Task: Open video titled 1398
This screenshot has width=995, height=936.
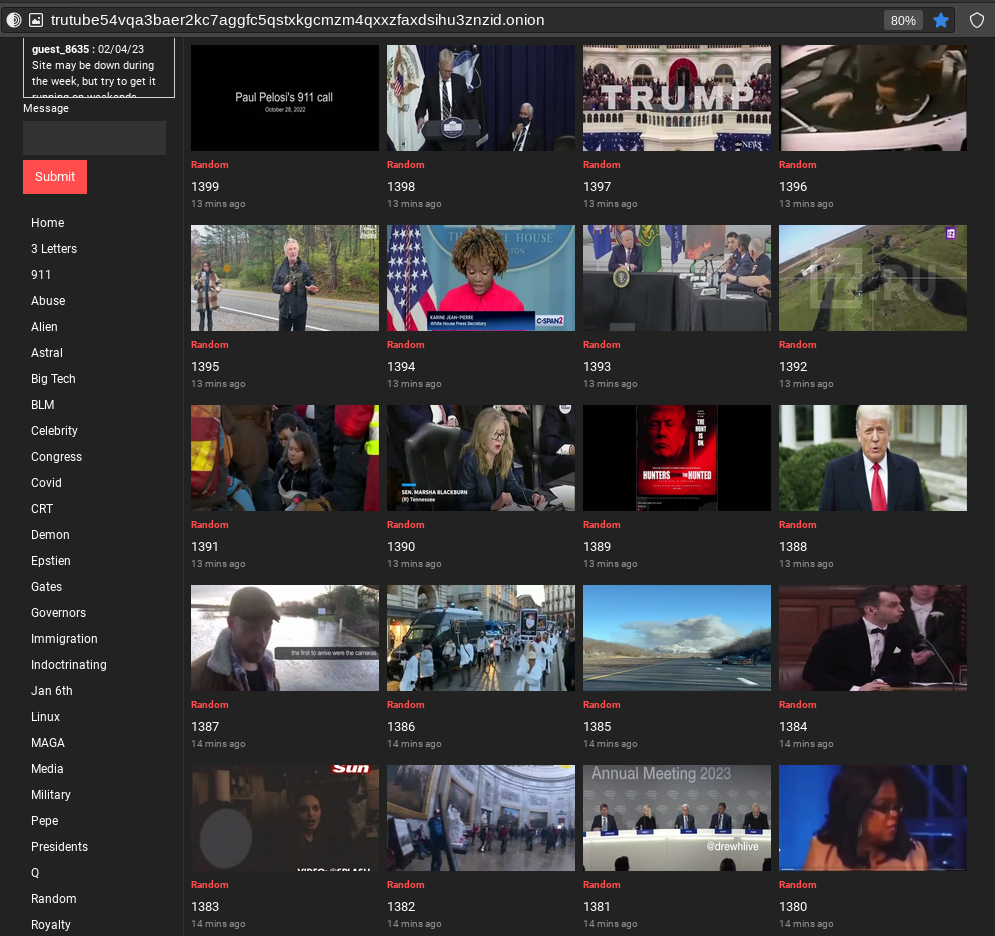Action: [401, 187]
